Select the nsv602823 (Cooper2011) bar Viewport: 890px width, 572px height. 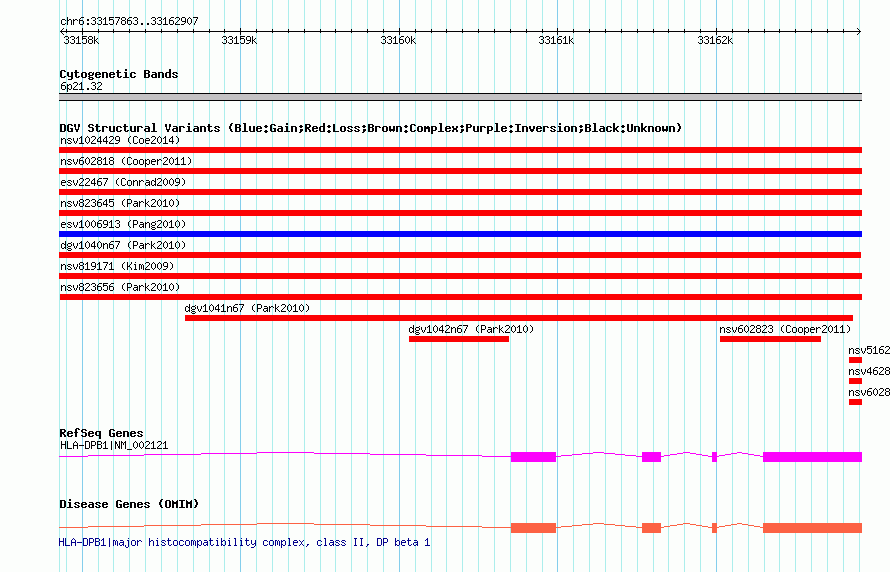(770, 339)
